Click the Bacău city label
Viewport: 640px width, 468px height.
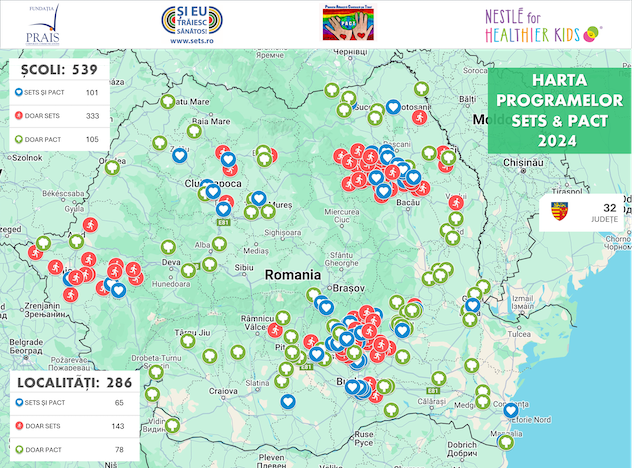point(408,202)
